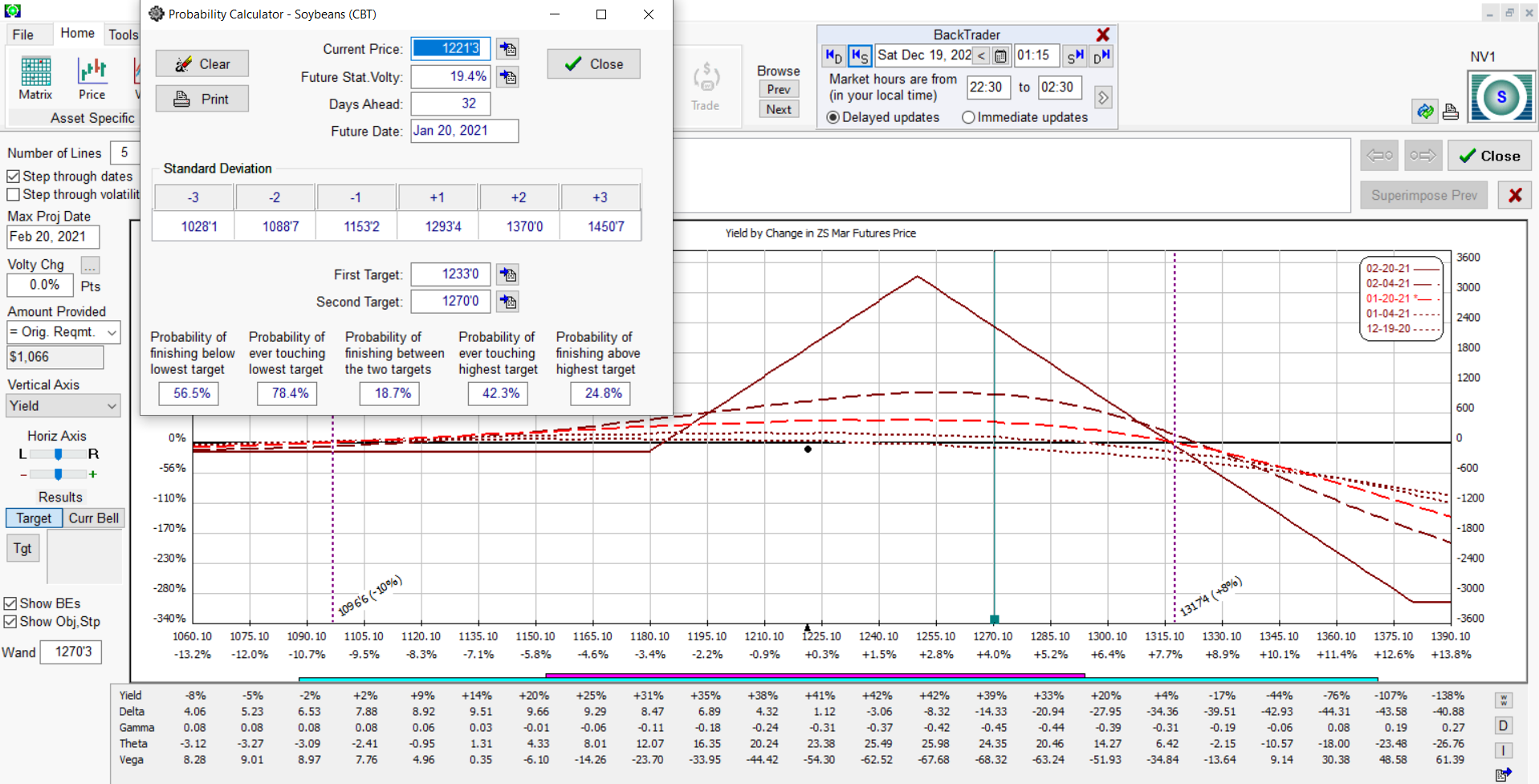Viewport: 1539px width, 784px height.
Task: Click the 02-20-21 legend entry
Action: (1403, 269)
